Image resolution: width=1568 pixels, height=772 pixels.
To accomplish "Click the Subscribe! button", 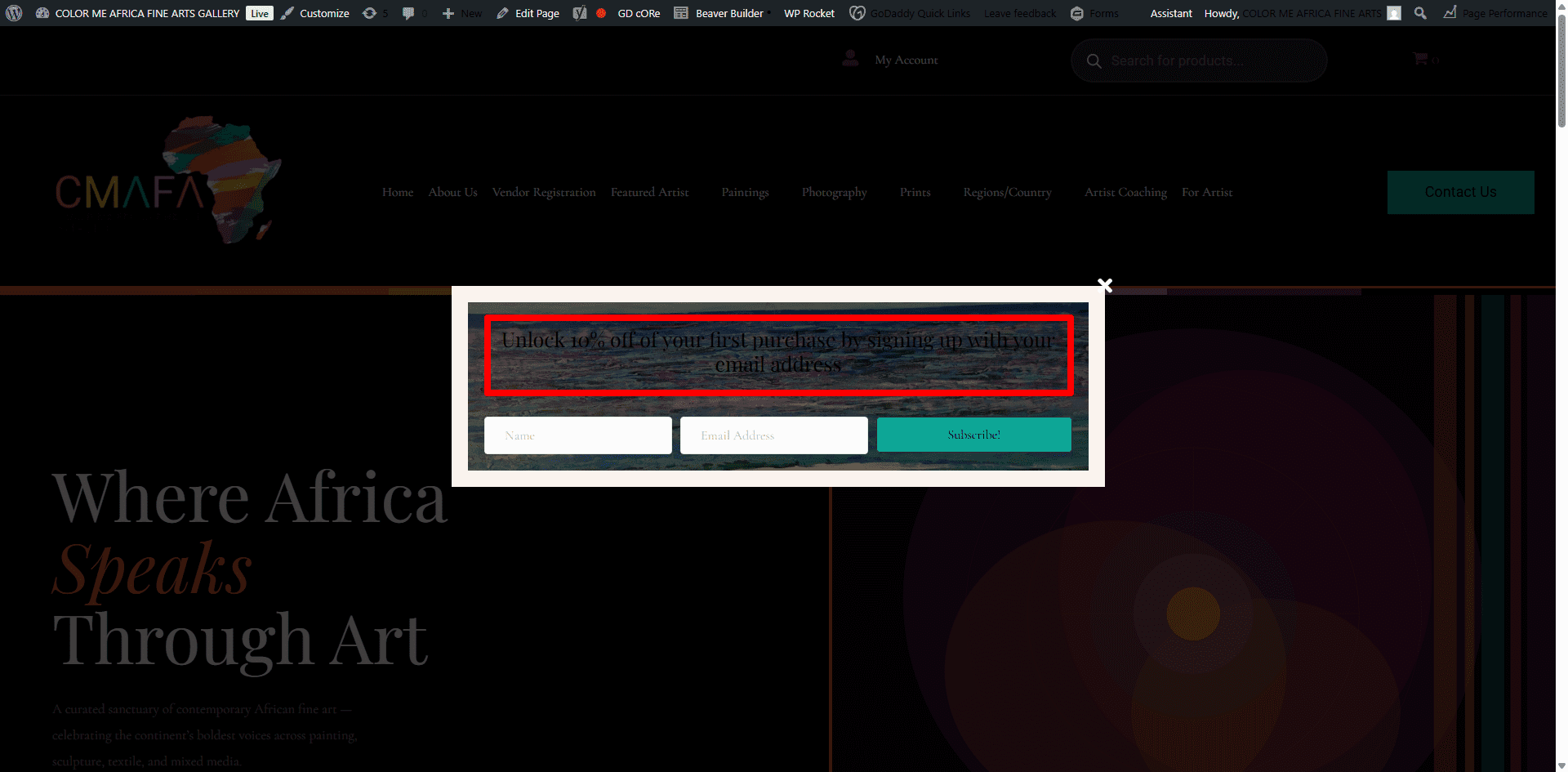I will click(973, 435).
